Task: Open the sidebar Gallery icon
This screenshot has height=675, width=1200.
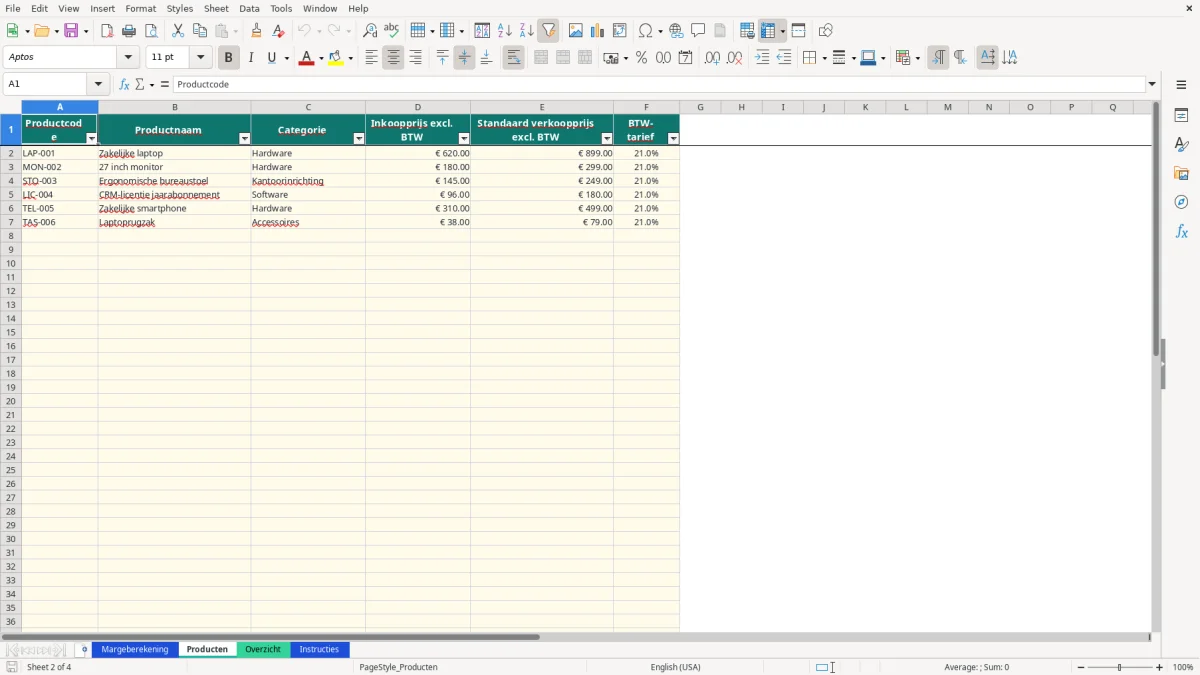Action: tap(1181, 174)
